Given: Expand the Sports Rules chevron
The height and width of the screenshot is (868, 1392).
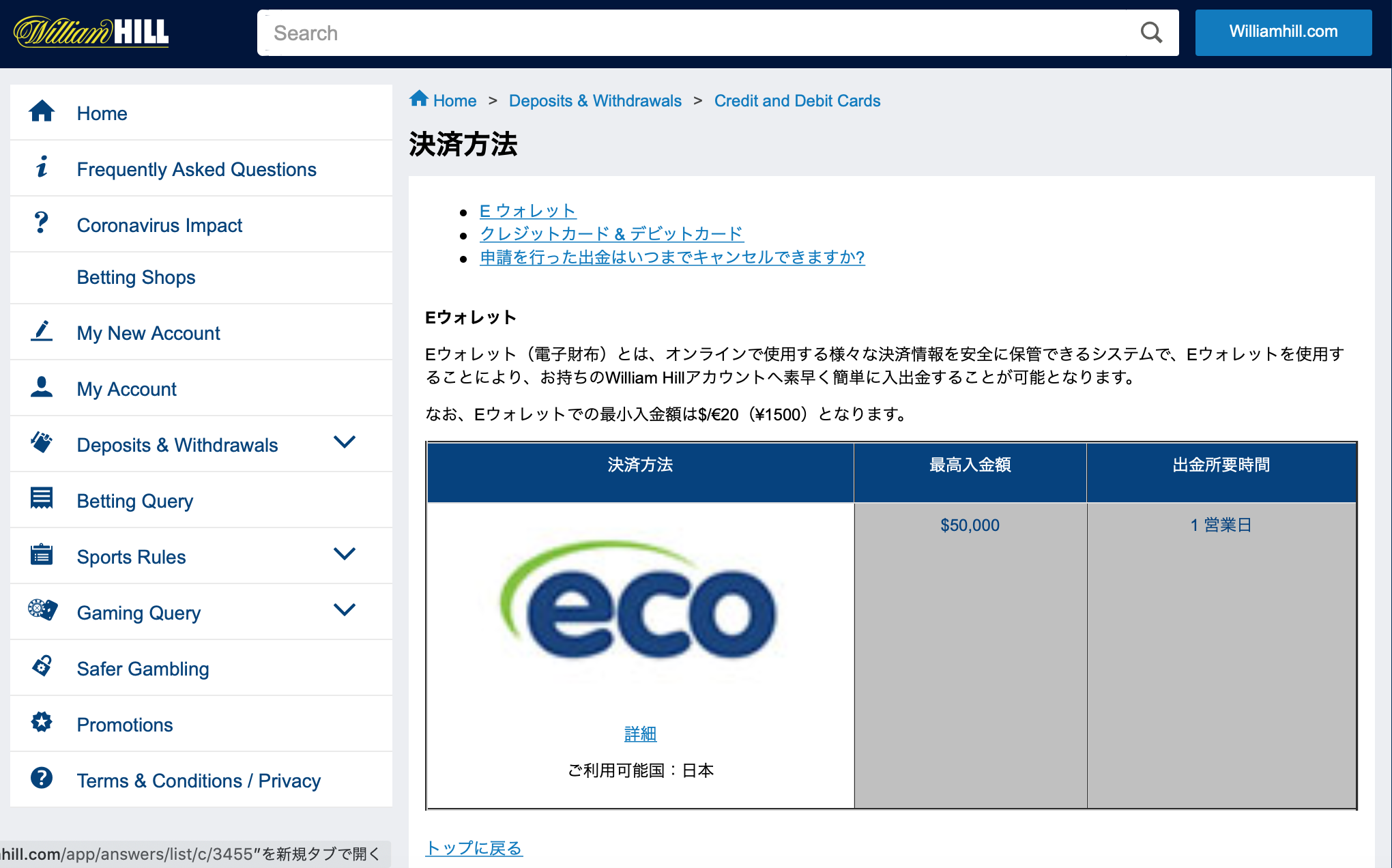Looking at the screenshot, I should point(345,554).
